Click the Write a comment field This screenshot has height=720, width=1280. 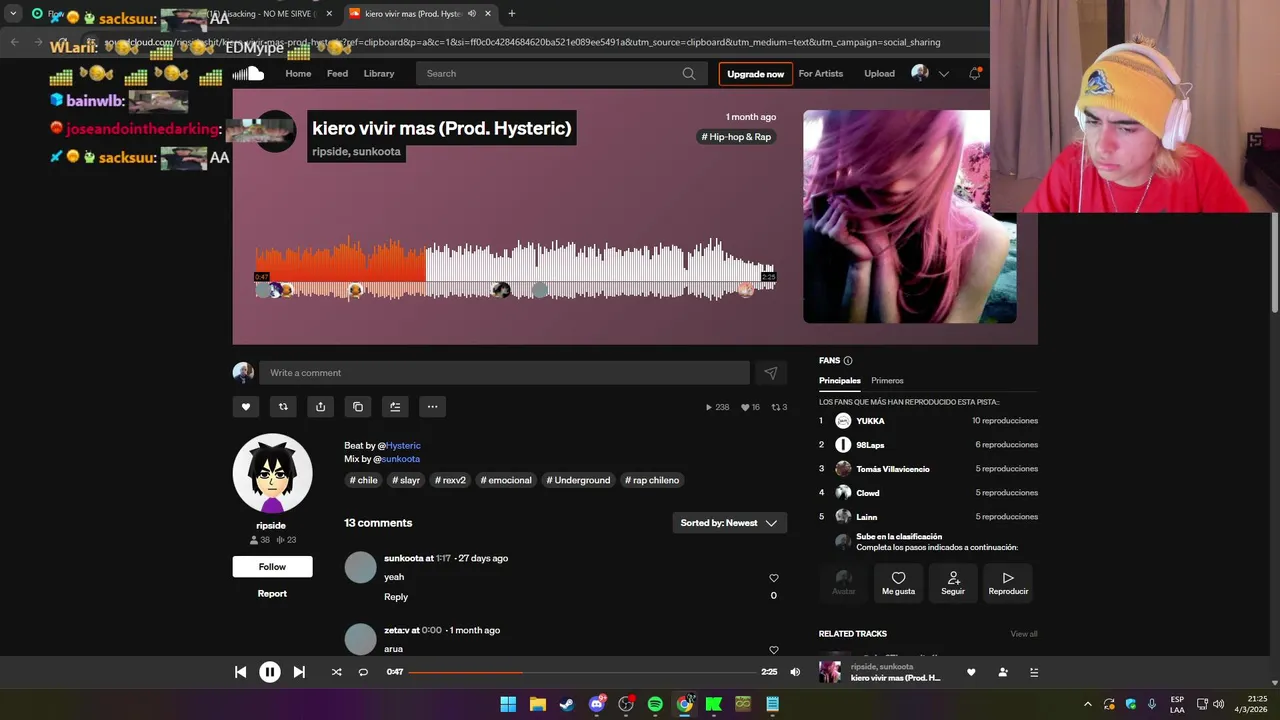(504, 373)
